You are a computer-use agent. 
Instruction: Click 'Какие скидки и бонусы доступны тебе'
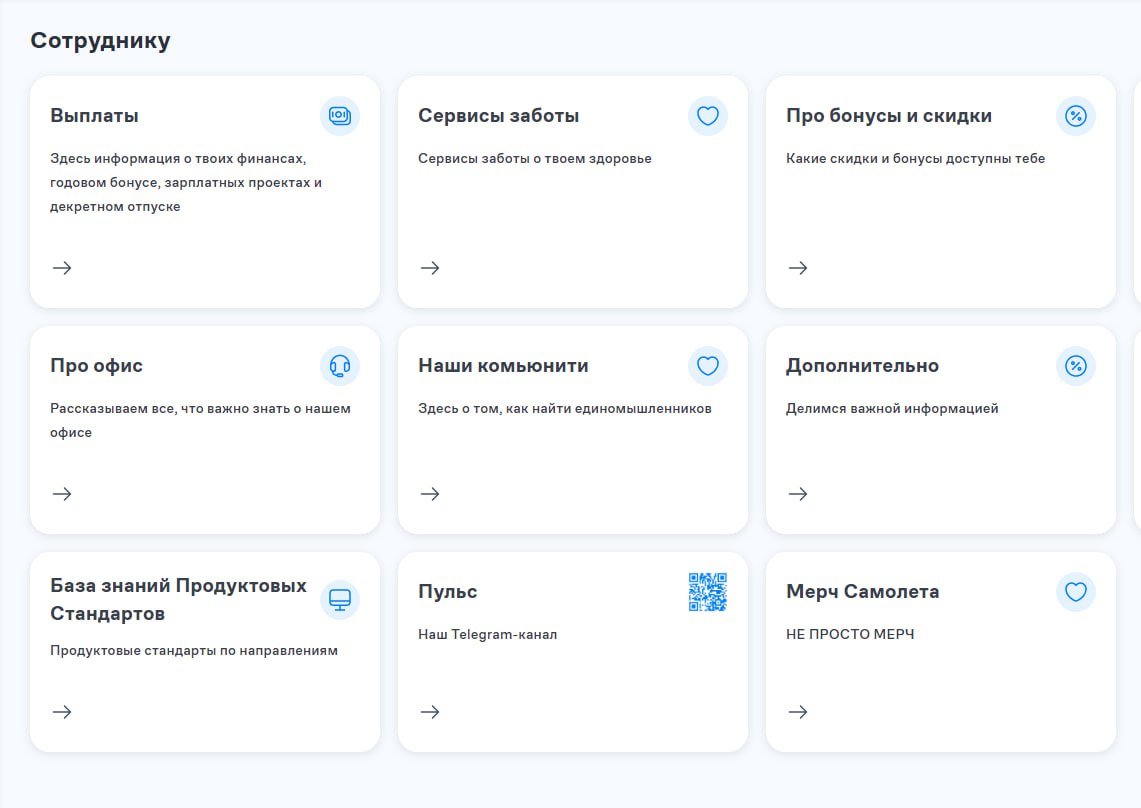915,158
